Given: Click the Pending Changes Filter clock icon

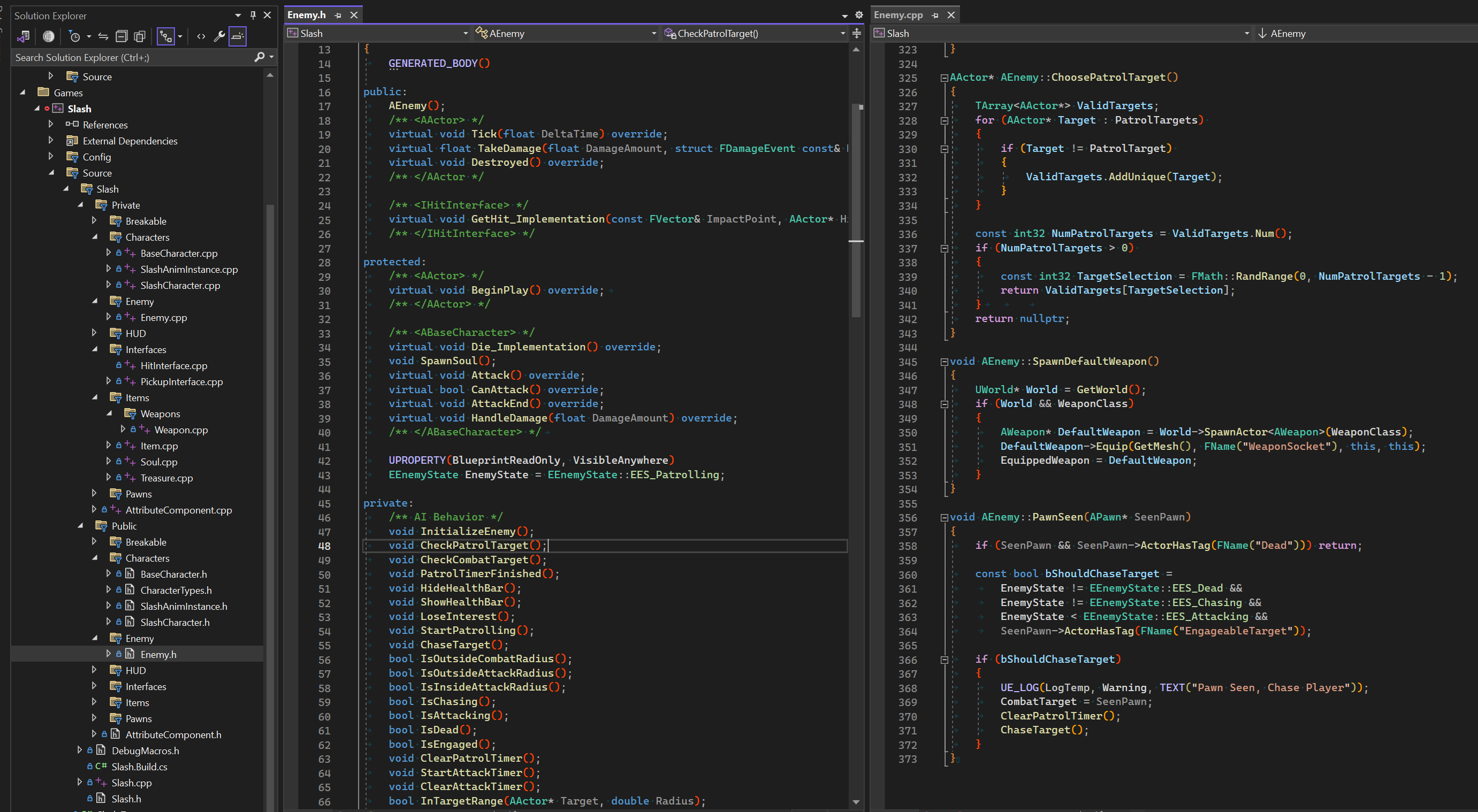Looking at the screenshot, I should pyautogui.click(x=74, y=37).
